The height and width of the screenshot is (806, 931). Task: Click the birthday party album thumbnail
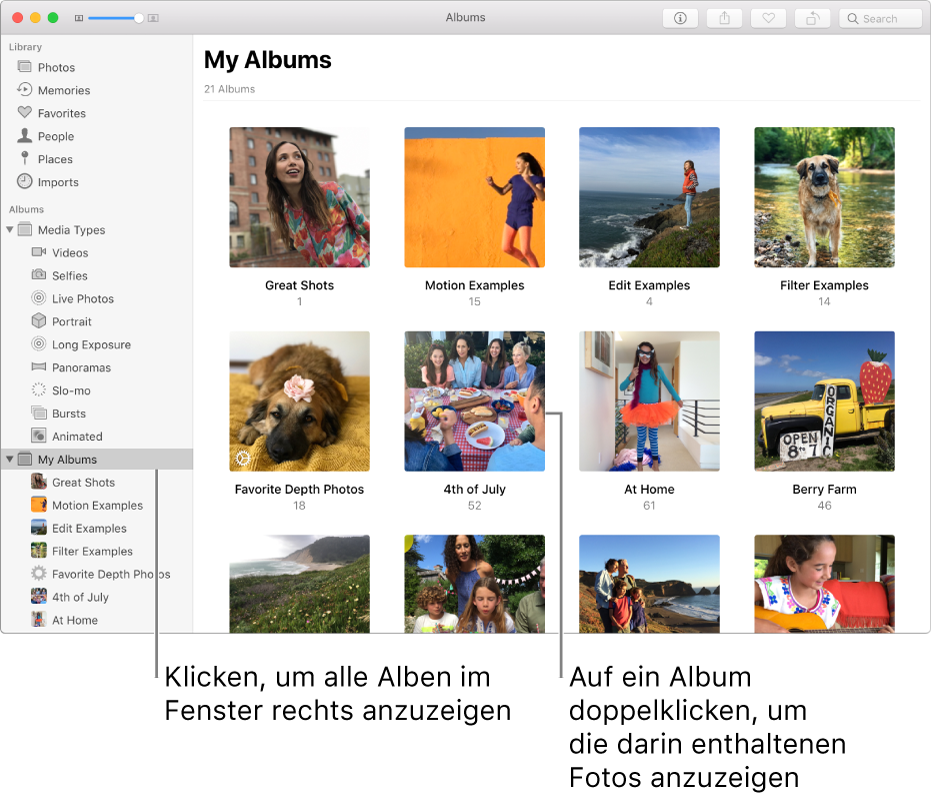click(474, 584)
